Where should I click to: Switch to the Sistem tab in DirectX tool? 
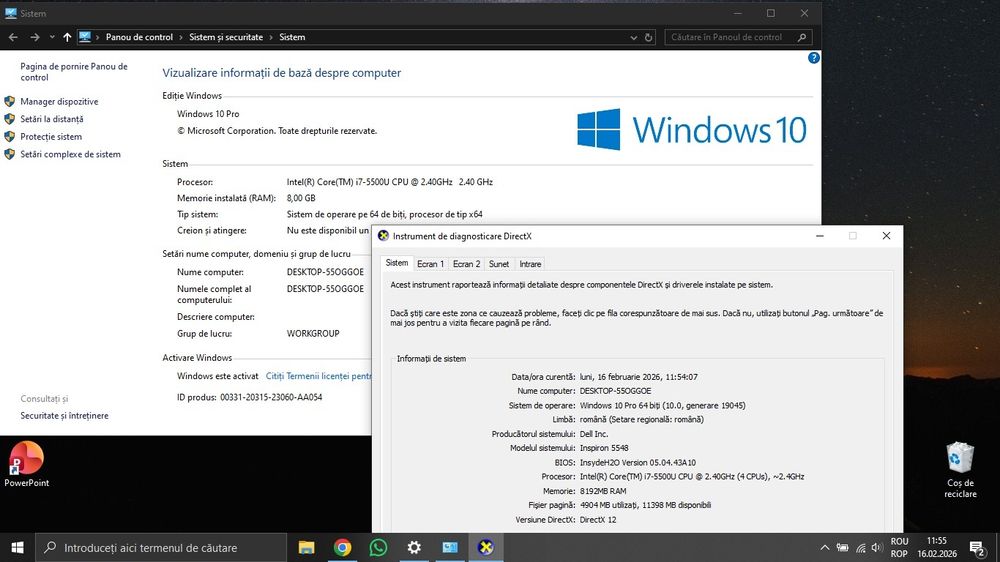coord(397,263)
